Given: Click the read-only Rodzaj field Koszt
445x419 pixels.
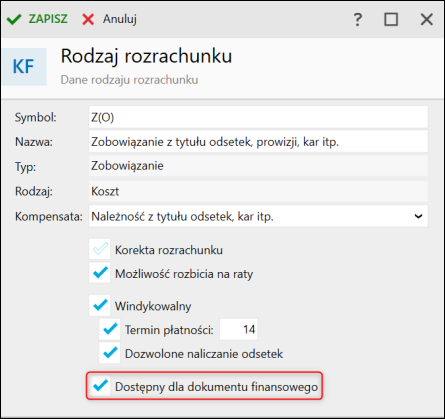Looking at the screenshot, I should click(x=258, y=191).
